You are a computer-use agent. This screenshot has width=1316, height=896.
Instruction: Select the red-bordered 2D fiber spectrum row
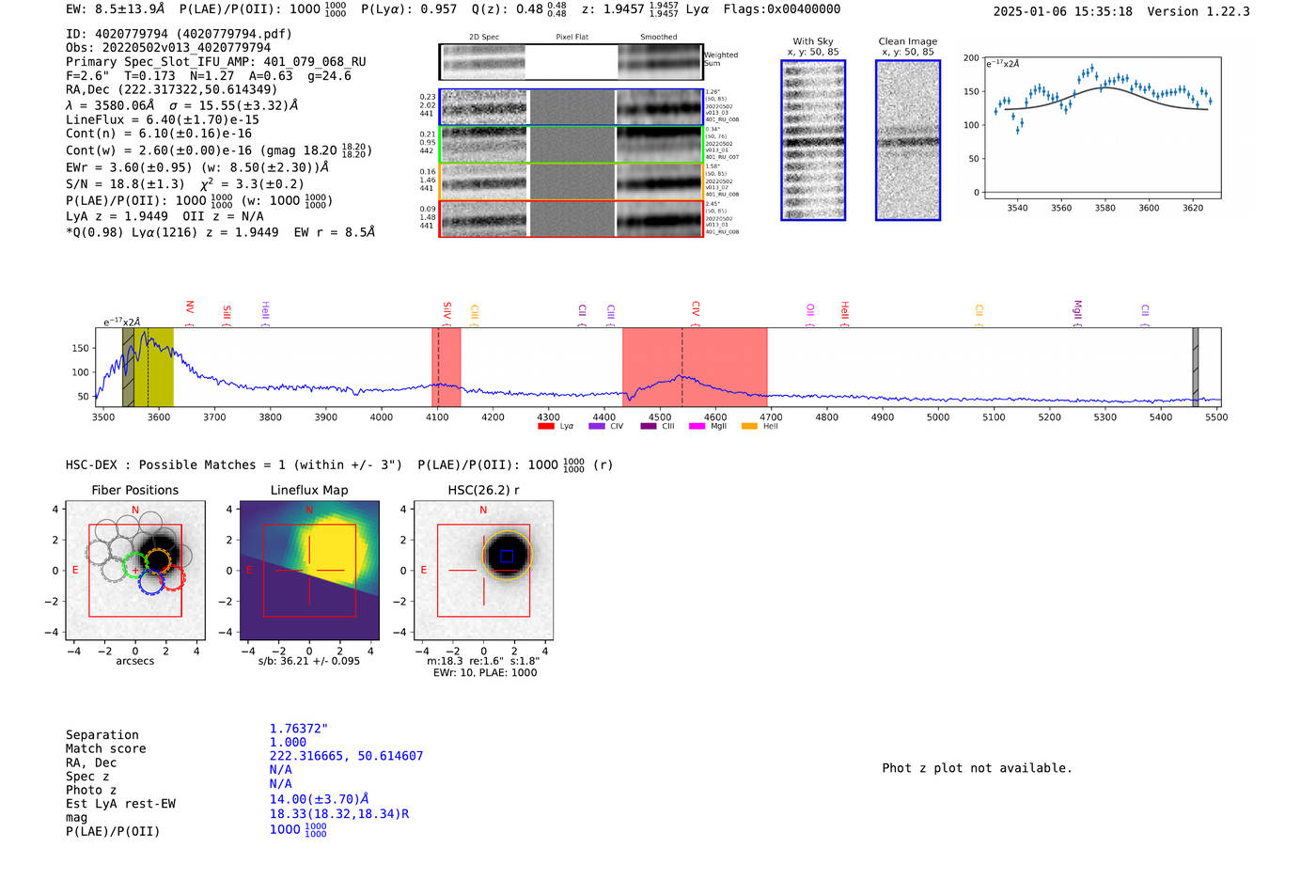click(571, 219)
